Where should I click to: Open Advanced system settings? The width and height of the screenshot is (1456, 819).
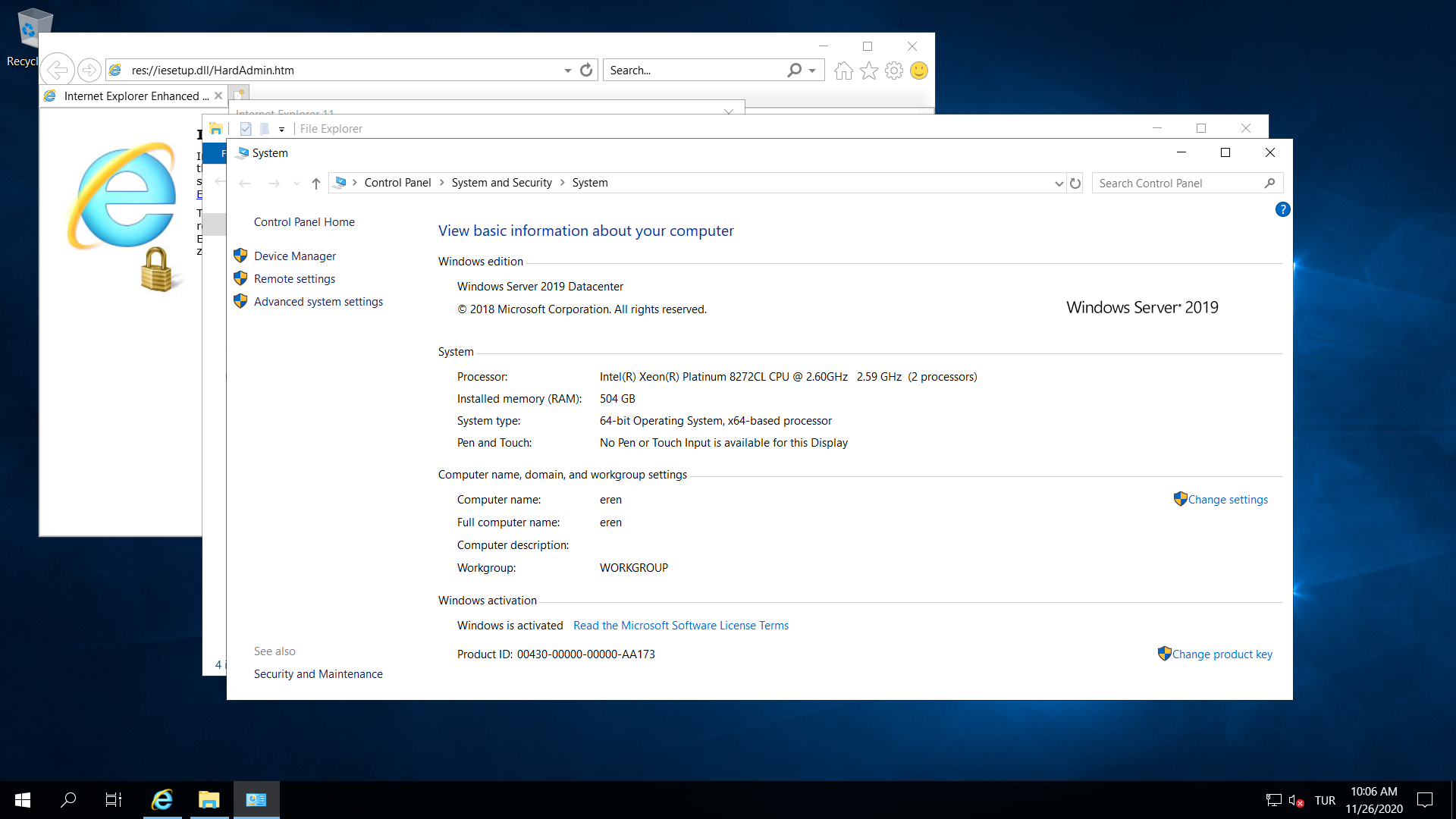318,302
